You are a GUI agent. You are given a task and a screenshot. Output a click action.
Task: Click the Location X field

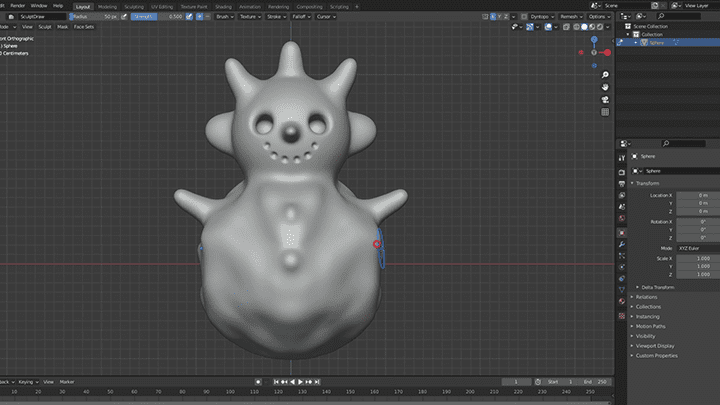(698, 196)
